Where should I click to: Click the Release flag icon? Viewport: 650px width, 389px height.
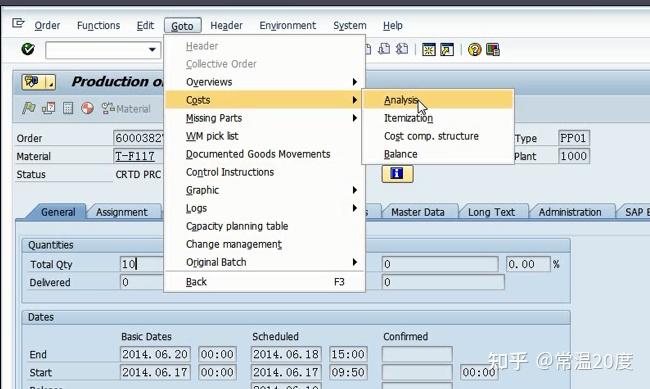click(x=29, y=108)
